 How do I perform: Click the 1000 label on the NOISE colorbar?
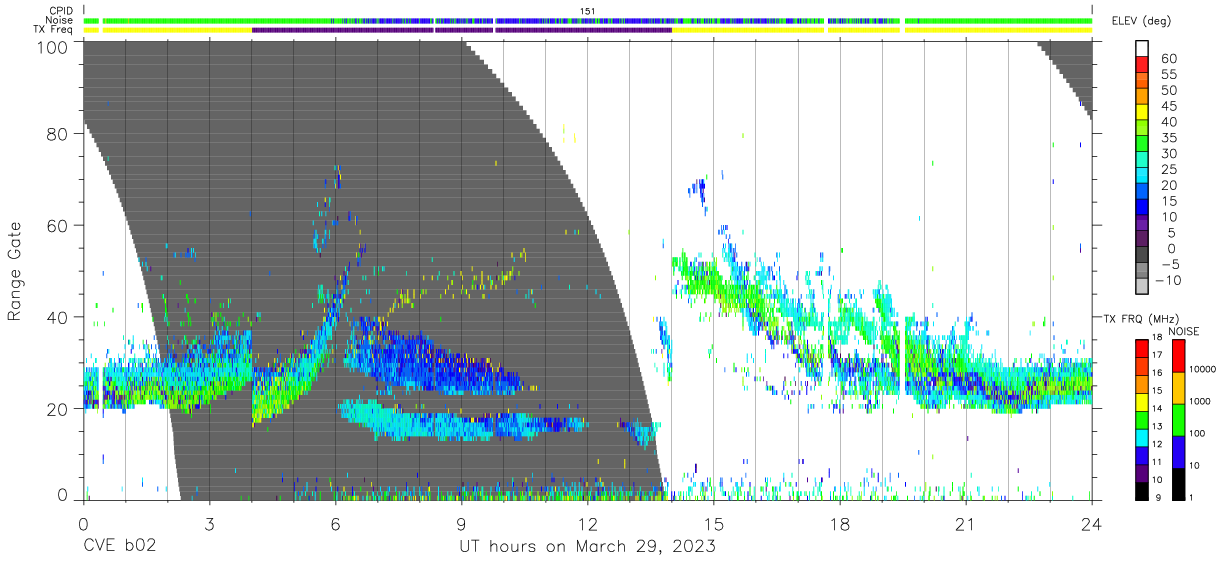point(1200,403)
